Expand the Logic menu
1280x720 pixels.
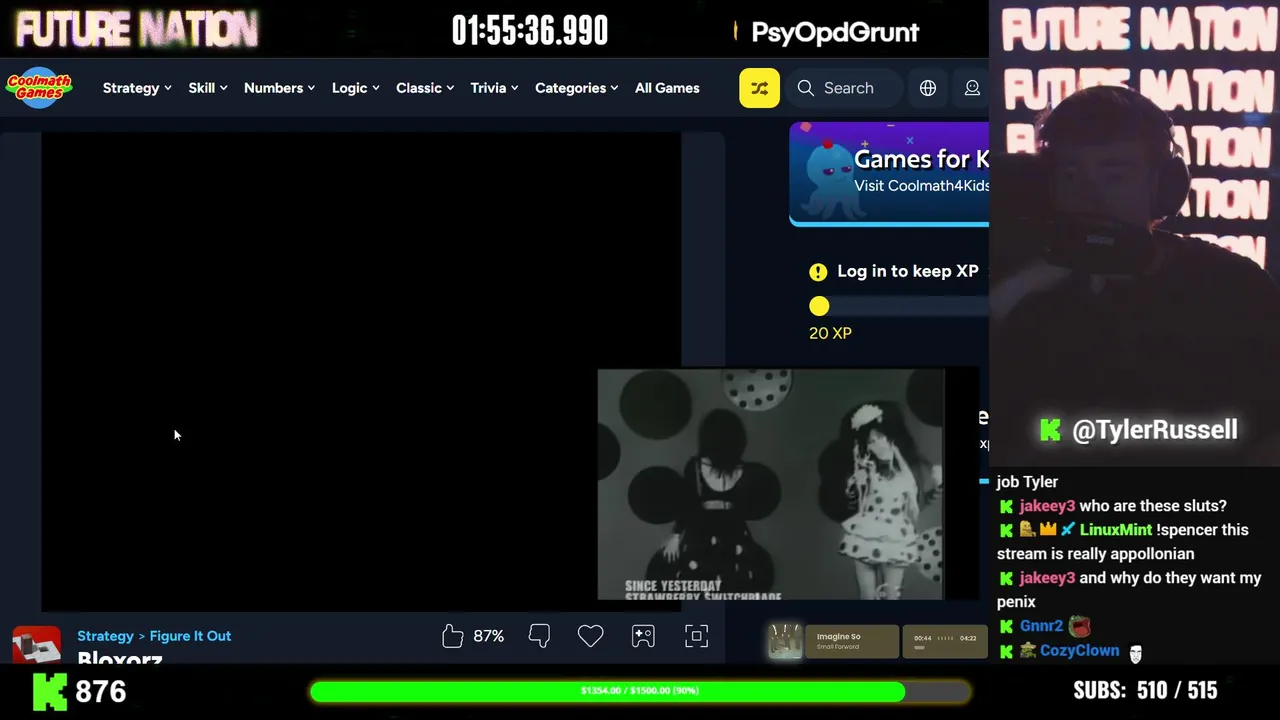click(x=356, y=88)
